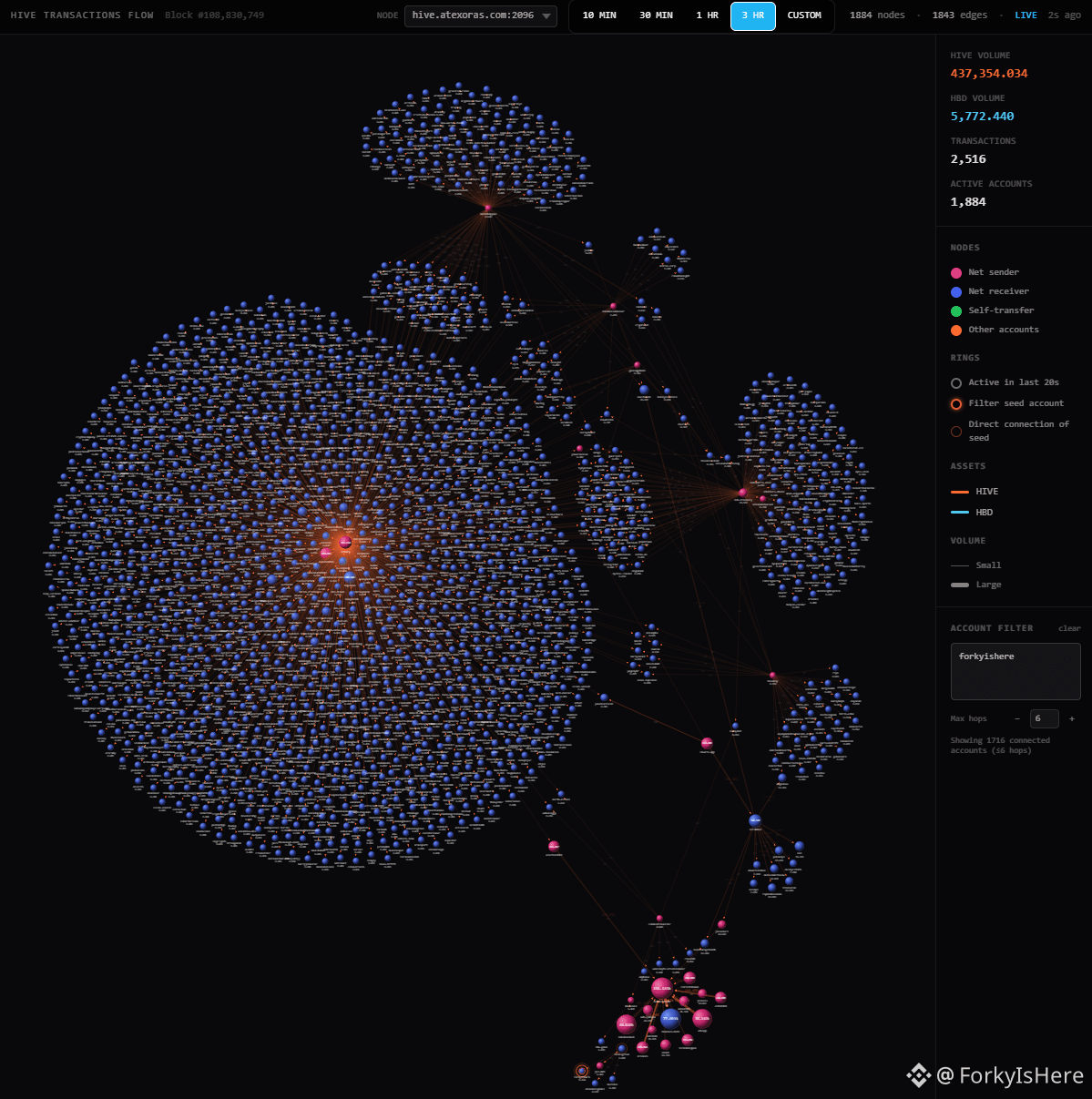Click the HIVE TRANSACTIONS FLOW title
The image size is (1092, 1099).
coord(82,15)
